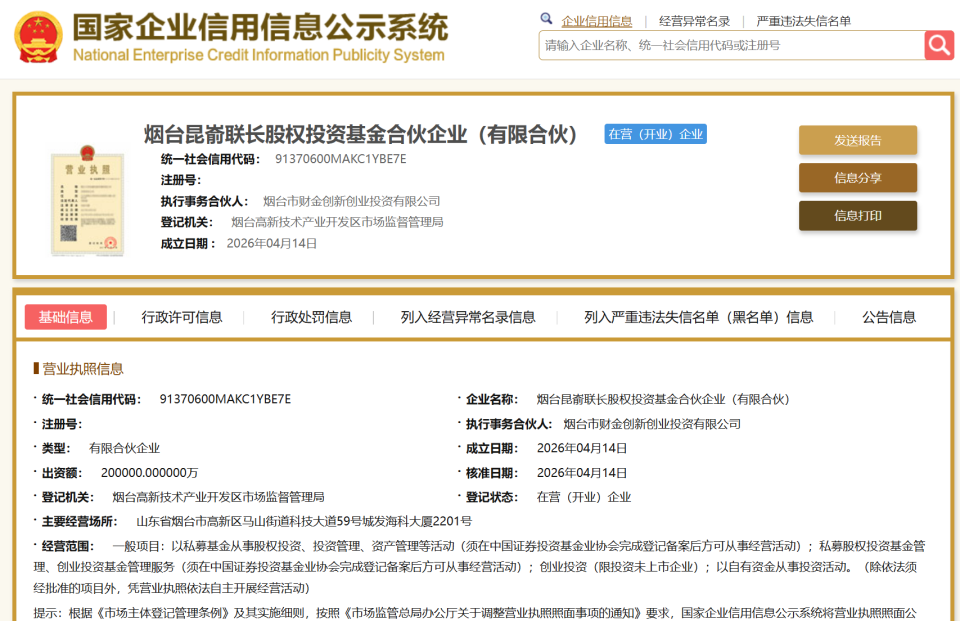Switch to 公告信息 tab

click(889, 317)
